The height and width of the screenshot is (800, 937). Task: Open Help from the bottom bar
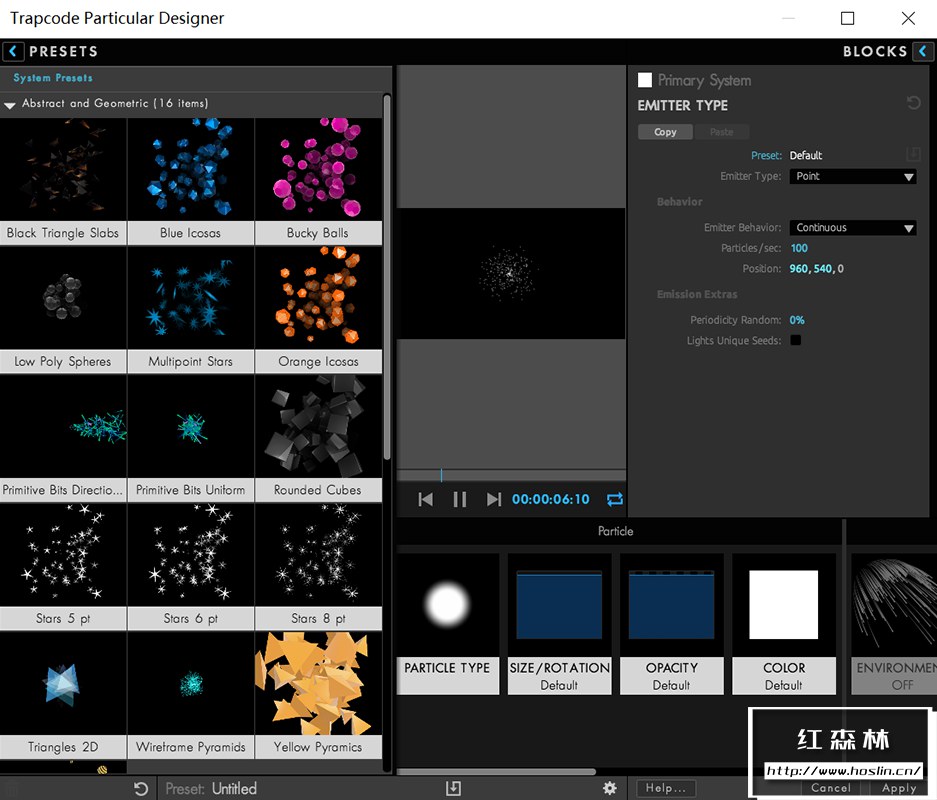tap(665, 788)
